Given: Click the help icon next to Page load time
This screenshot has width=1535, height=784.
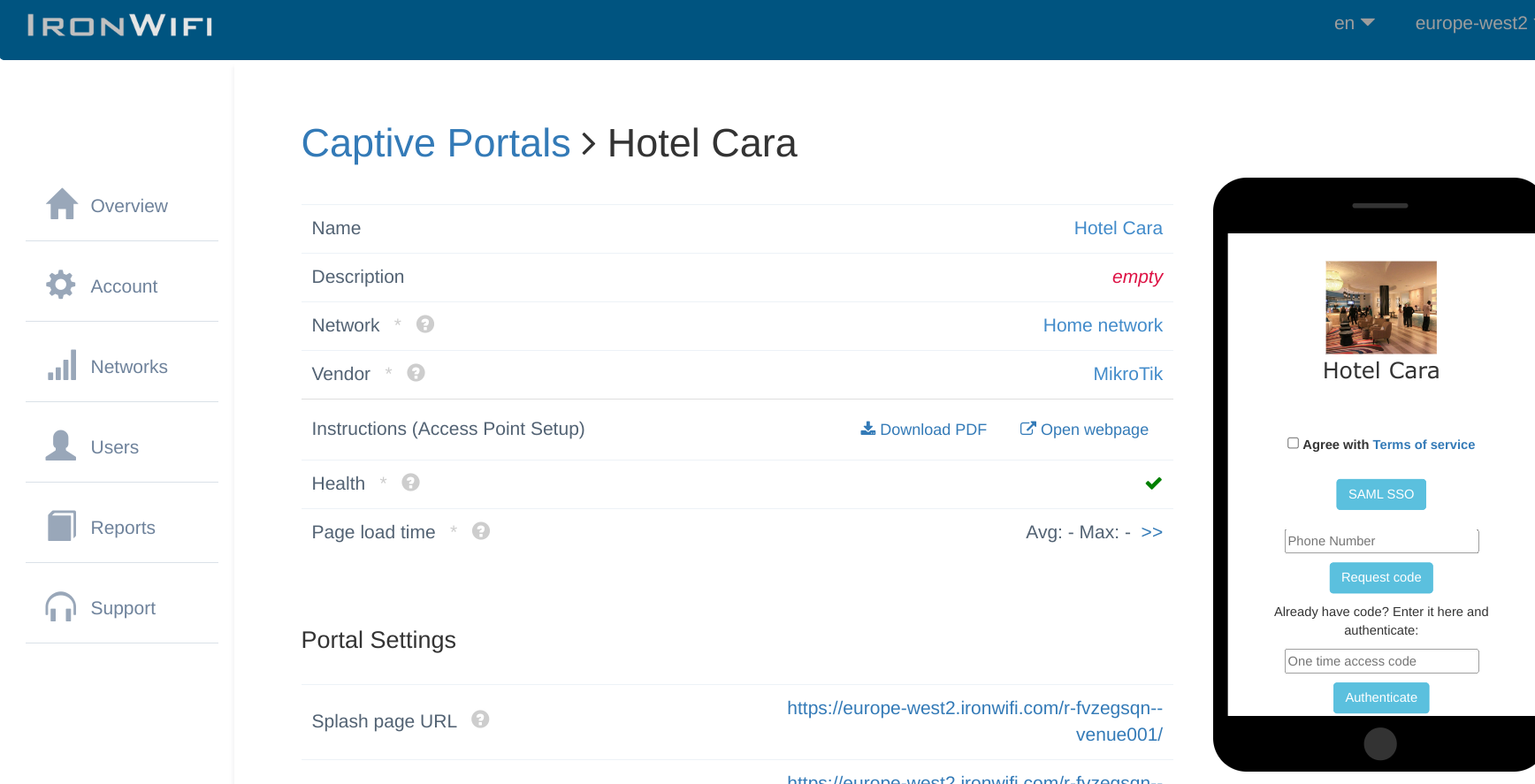Looking at the screenshot, I should (481, 531).
